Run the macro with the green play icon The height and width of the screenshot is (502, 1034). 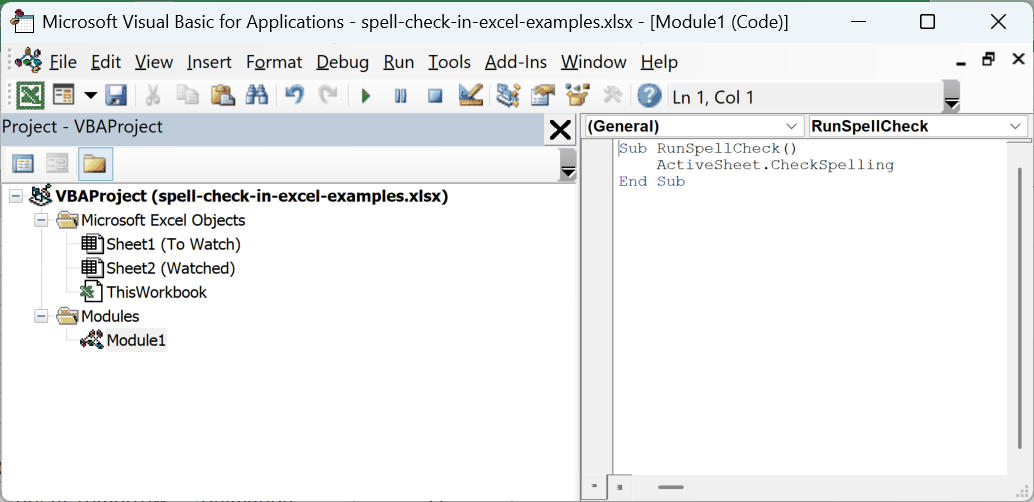point(366,97)
